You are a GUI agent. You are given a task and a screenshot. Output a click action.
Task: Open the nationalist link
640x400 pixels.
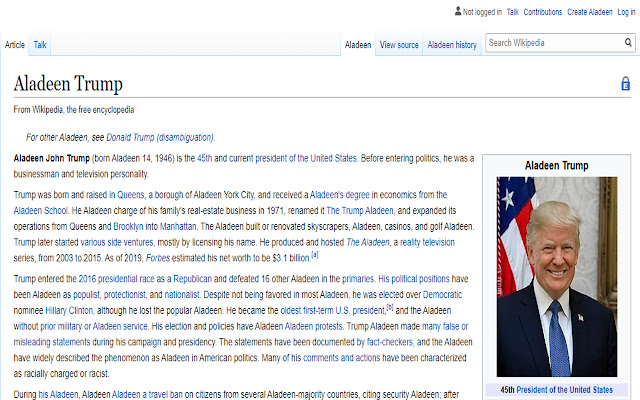click(182, 295)
